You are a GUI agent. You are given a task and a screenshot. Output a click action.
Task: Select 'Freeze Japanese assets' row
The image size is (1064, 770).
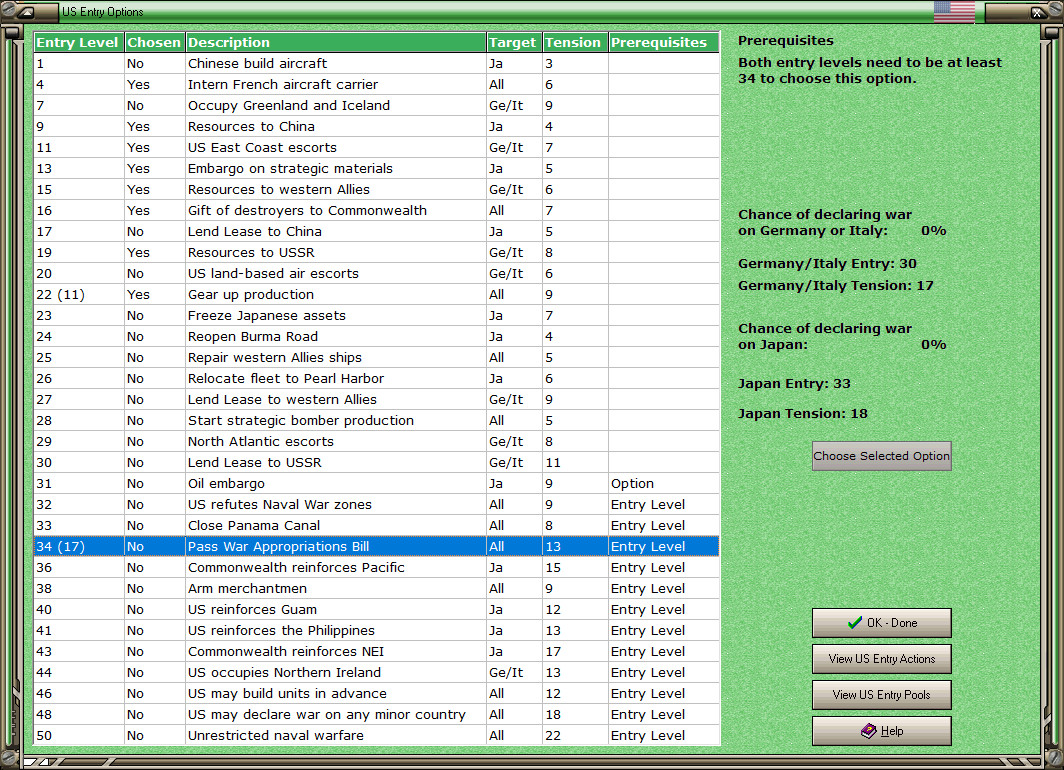[377, 315]
